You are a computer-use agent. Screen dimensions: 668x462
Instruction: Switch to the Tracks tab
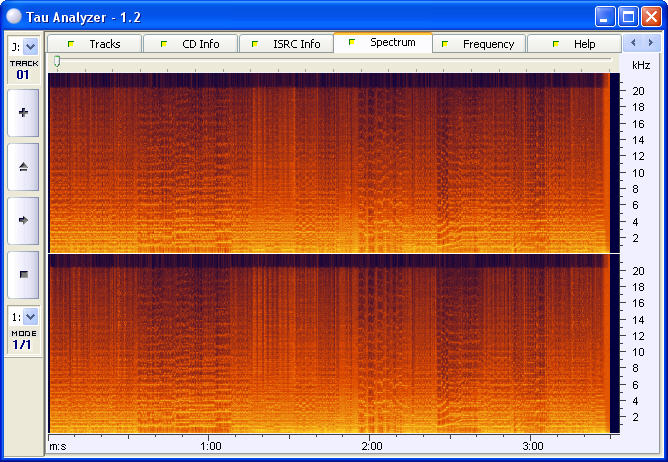coord(95,44)
